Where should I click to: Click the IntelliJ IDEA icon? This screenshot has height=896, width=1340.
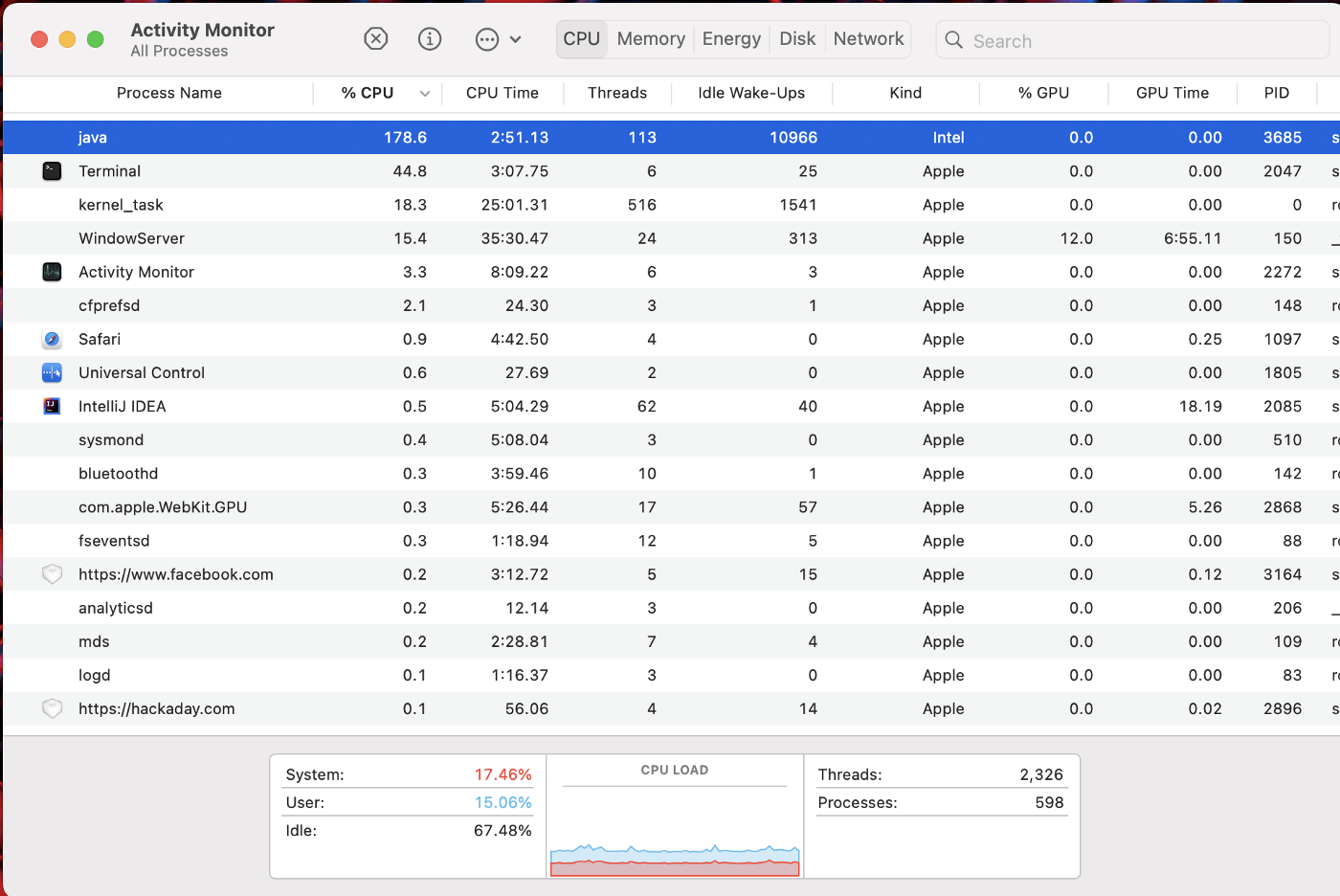click(x=53, y=406)
